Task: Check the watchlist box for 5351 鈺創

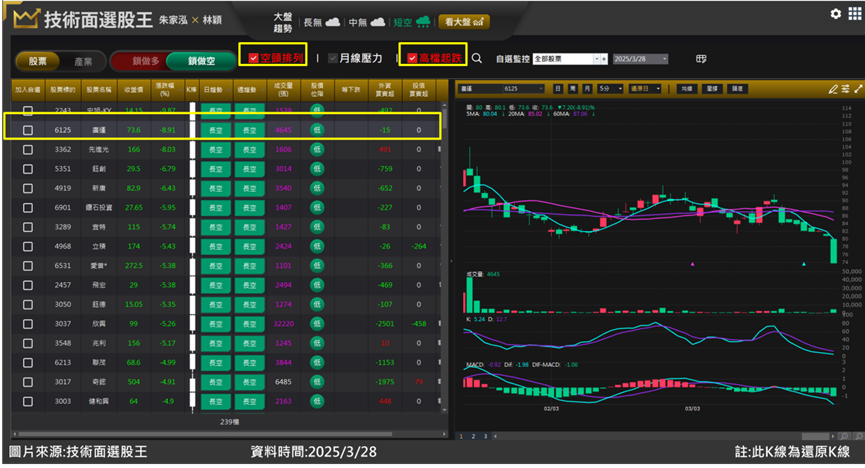Action: [28, 169]
